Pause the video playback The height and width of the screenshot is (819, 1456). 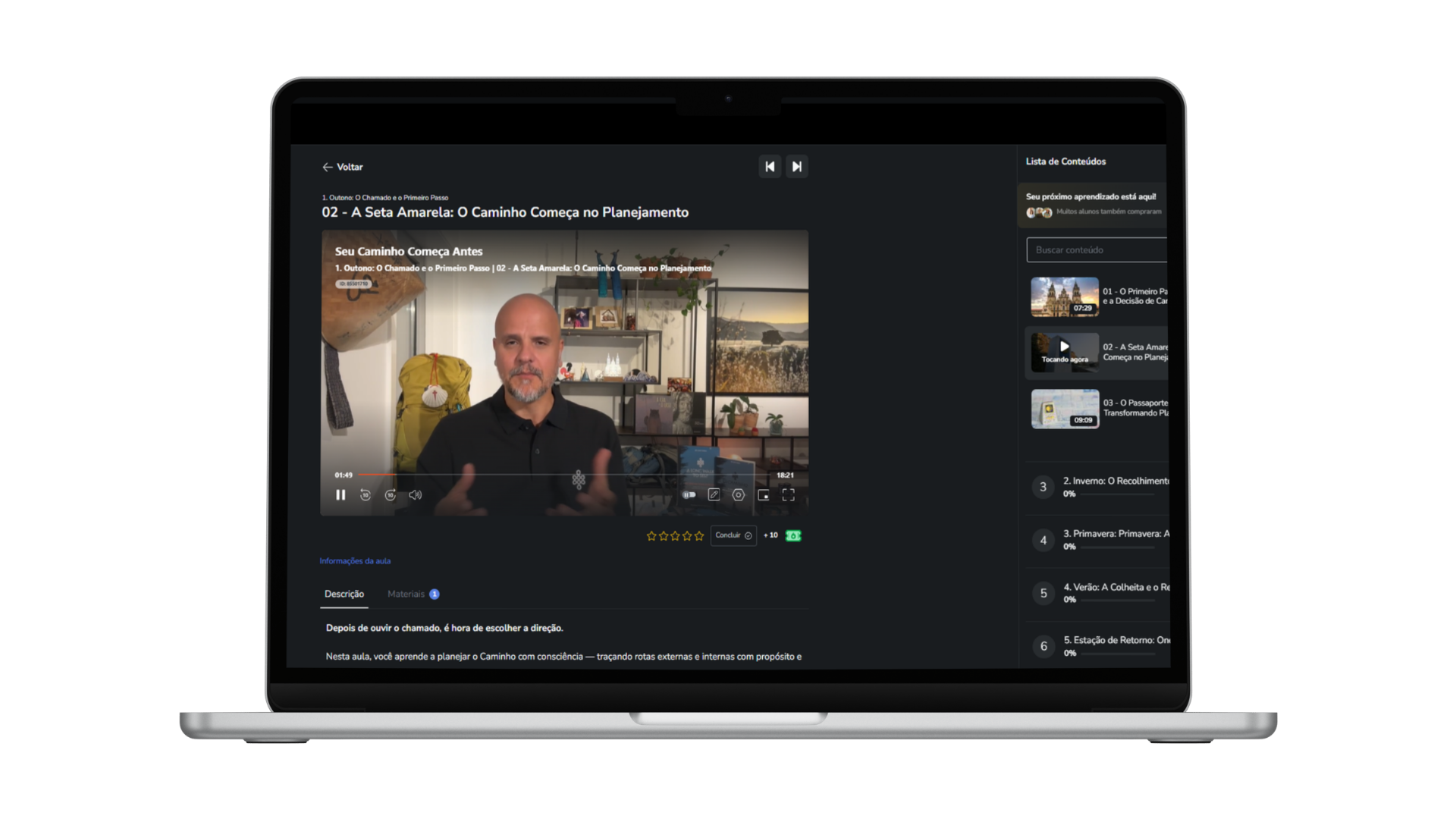tap(340, 494)
